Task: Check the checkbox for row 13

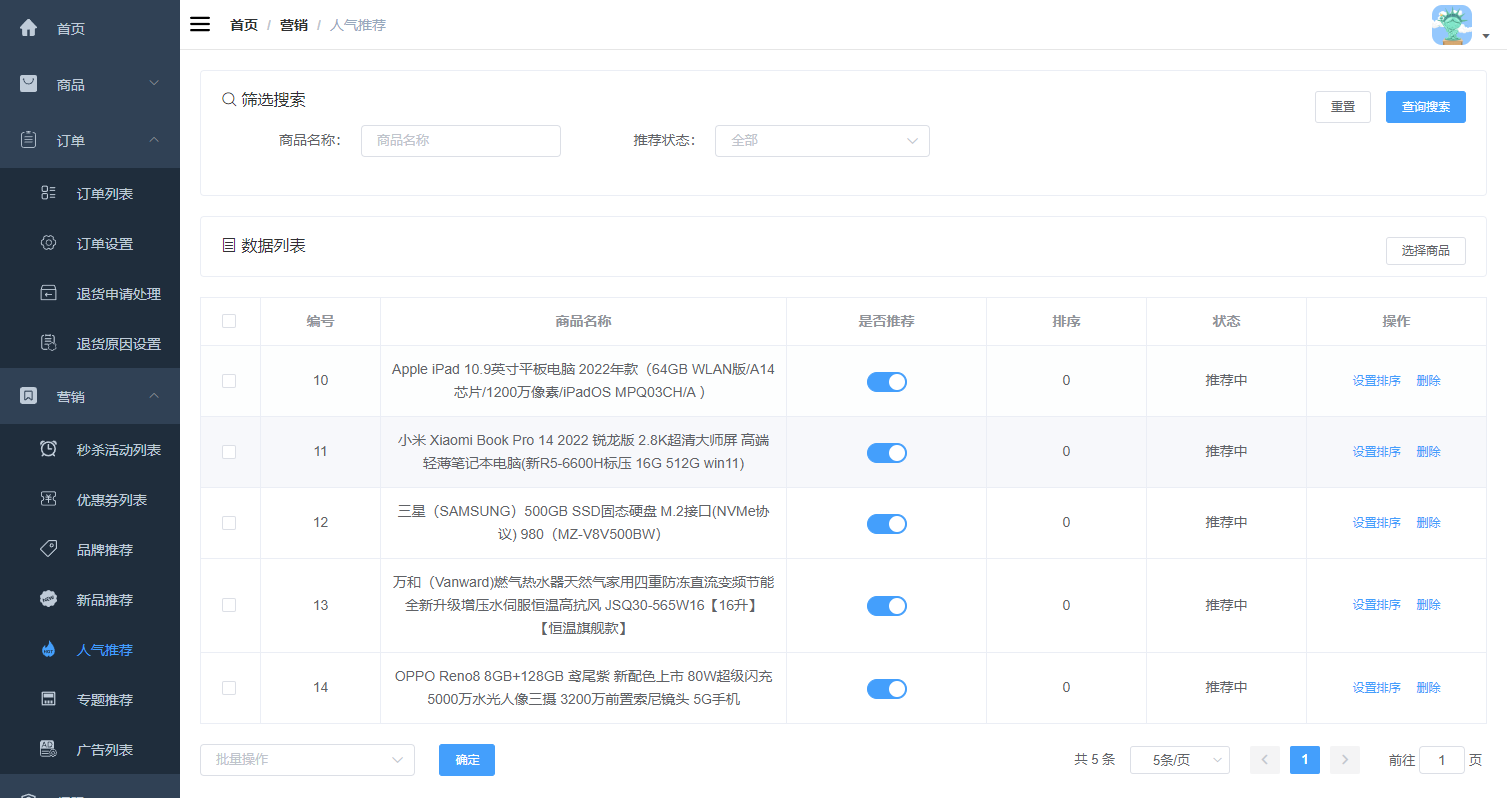Action: (x=229, y=605)
